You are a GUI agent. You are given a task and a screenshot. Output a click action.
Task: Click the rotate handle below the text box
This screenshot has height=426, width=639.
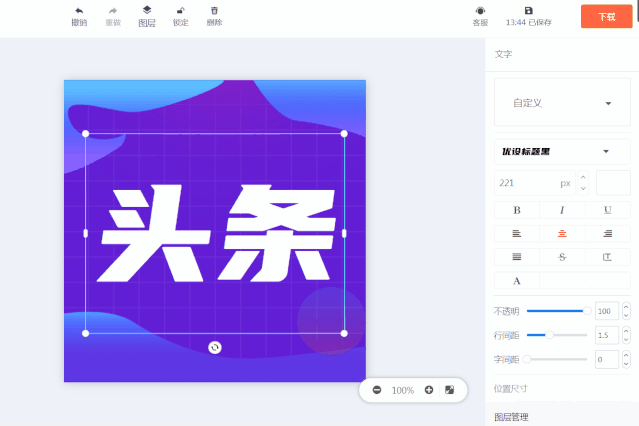coord(215,347)
